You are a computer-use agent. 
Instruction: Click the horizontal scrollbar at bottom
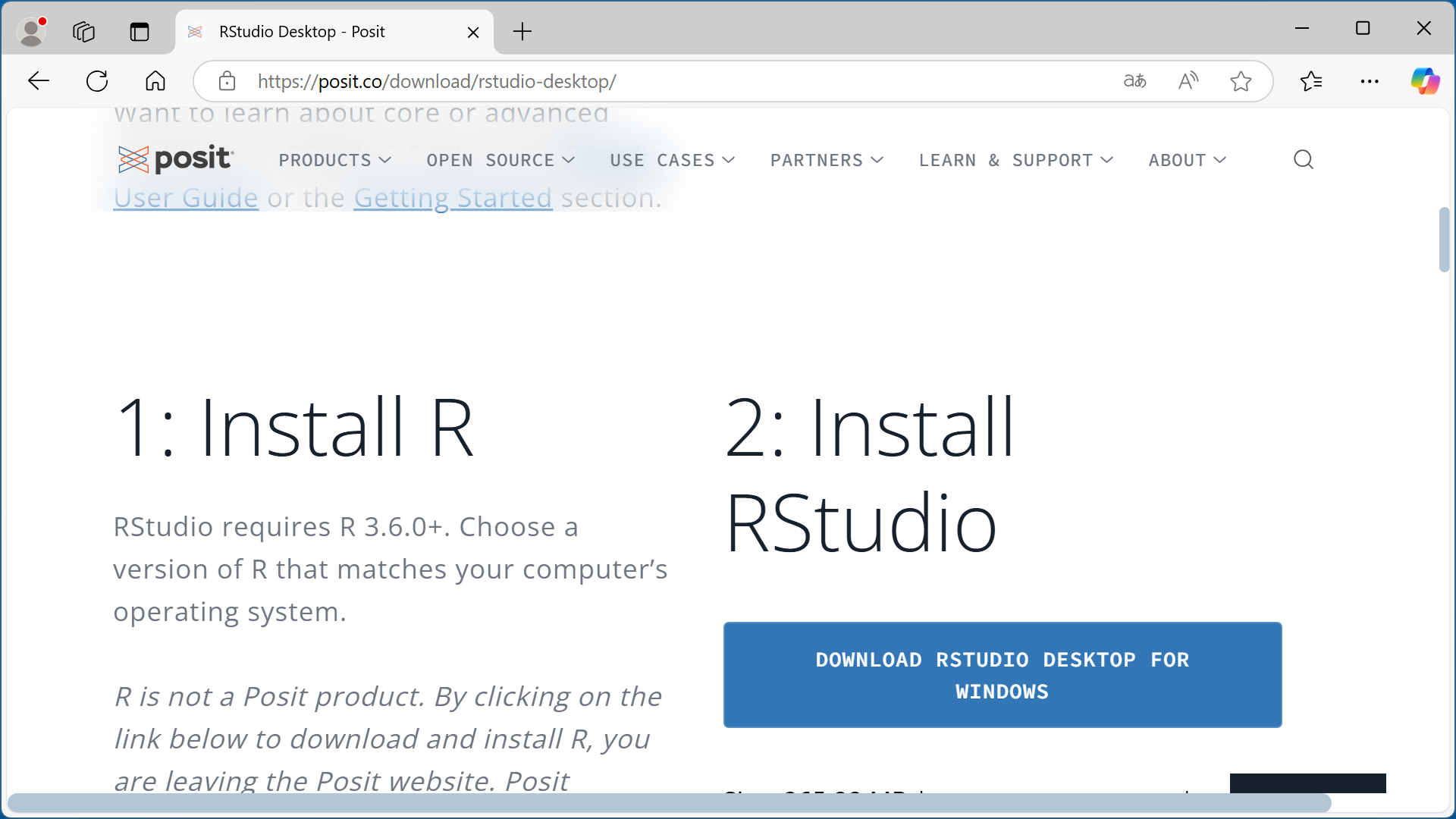pyautogui.click(x=667, y=803)
